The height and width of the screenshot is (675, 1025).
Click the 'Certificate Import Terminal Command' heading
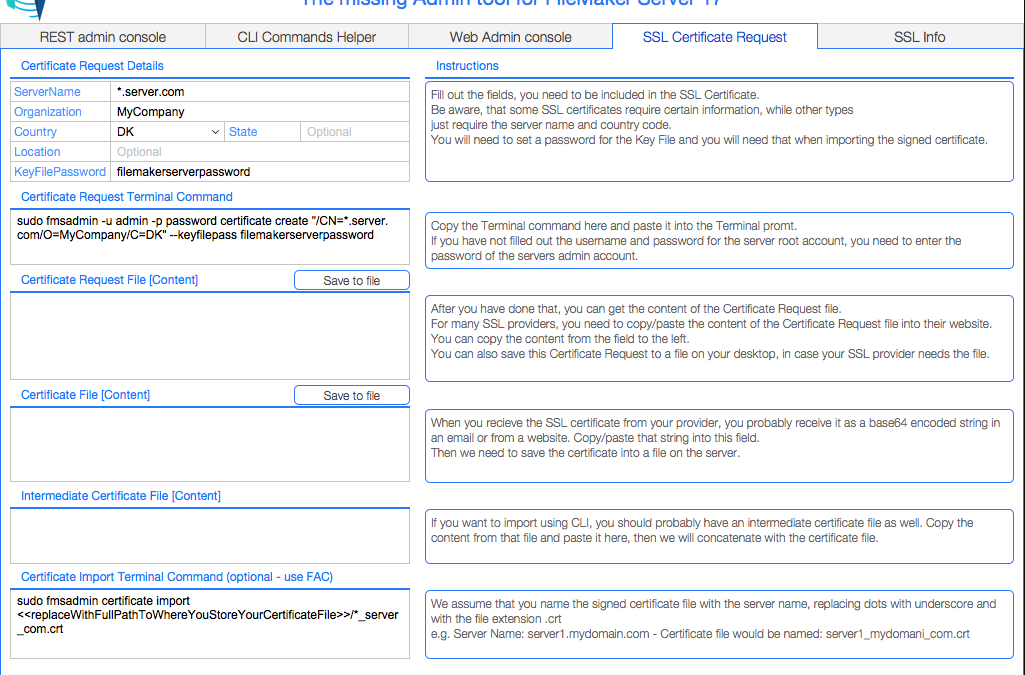[x=177, y=577]
